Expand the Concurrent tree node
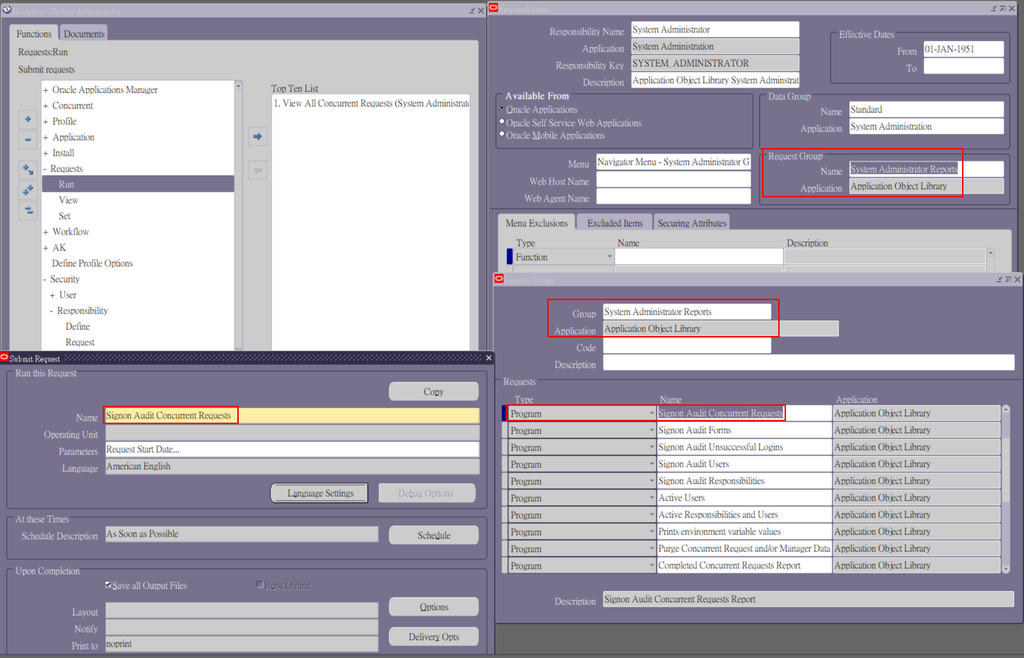The width and height of the screenshot is (1024, 658). tap(46, 106)
